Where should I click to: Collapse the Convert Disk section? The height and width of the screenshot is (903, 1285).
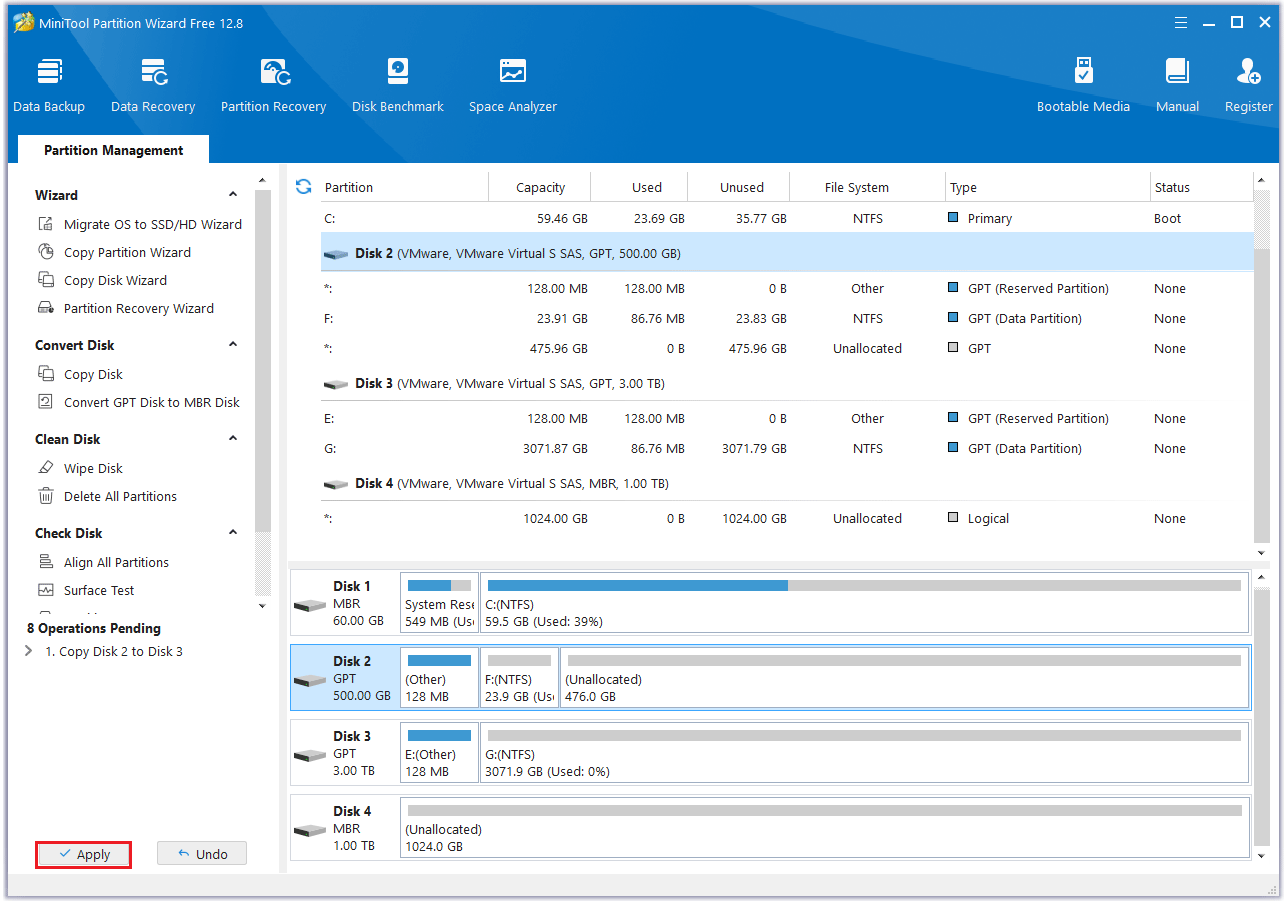coord(233,345)
